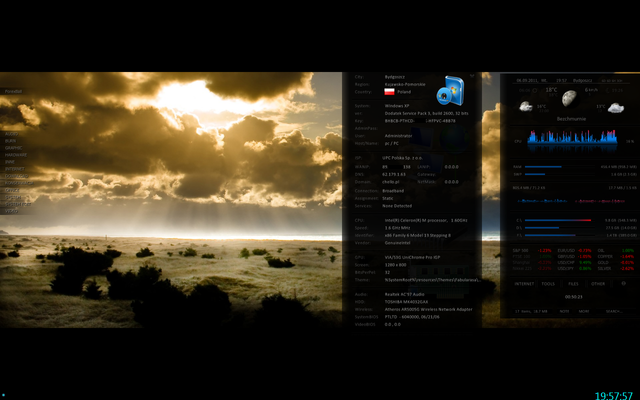Viewport: 640px width, 400px height.
Task: Click the left cloudy forecast icon
Action: [x=526, y=107]
